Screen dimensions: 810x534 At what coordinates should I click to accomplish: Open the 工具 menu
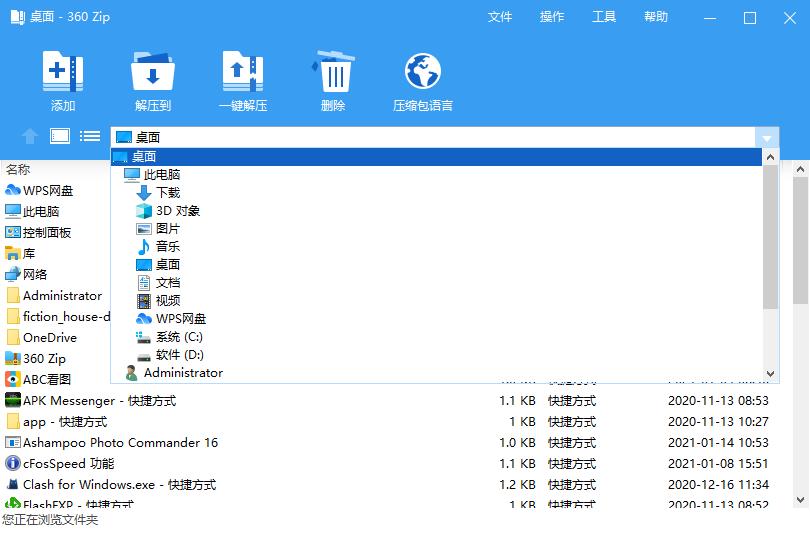(604, 17)
